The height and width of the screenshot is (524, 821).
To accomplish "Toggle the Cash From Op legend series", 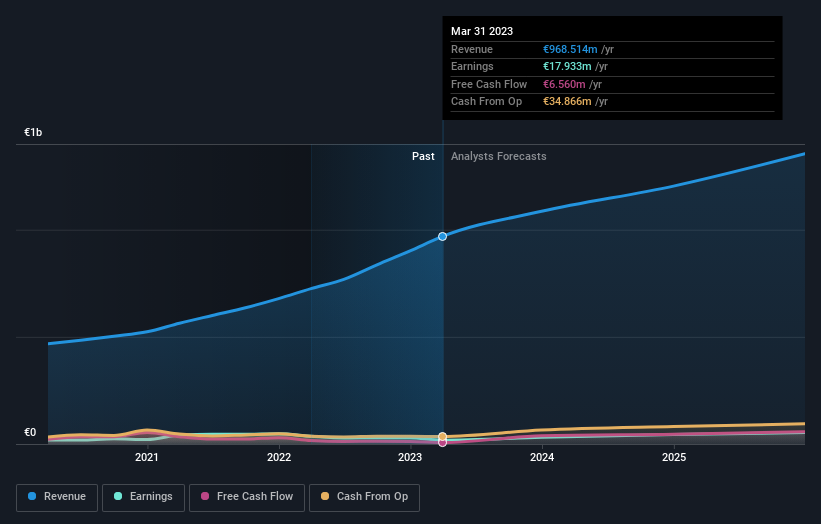I will (364, 497).
